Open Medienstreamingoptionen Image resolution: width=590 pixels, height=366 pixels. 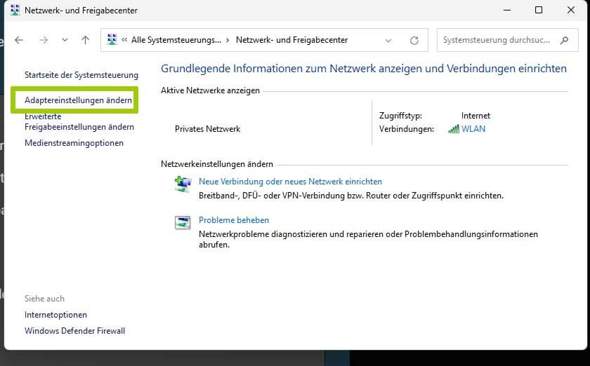[74, 143]
